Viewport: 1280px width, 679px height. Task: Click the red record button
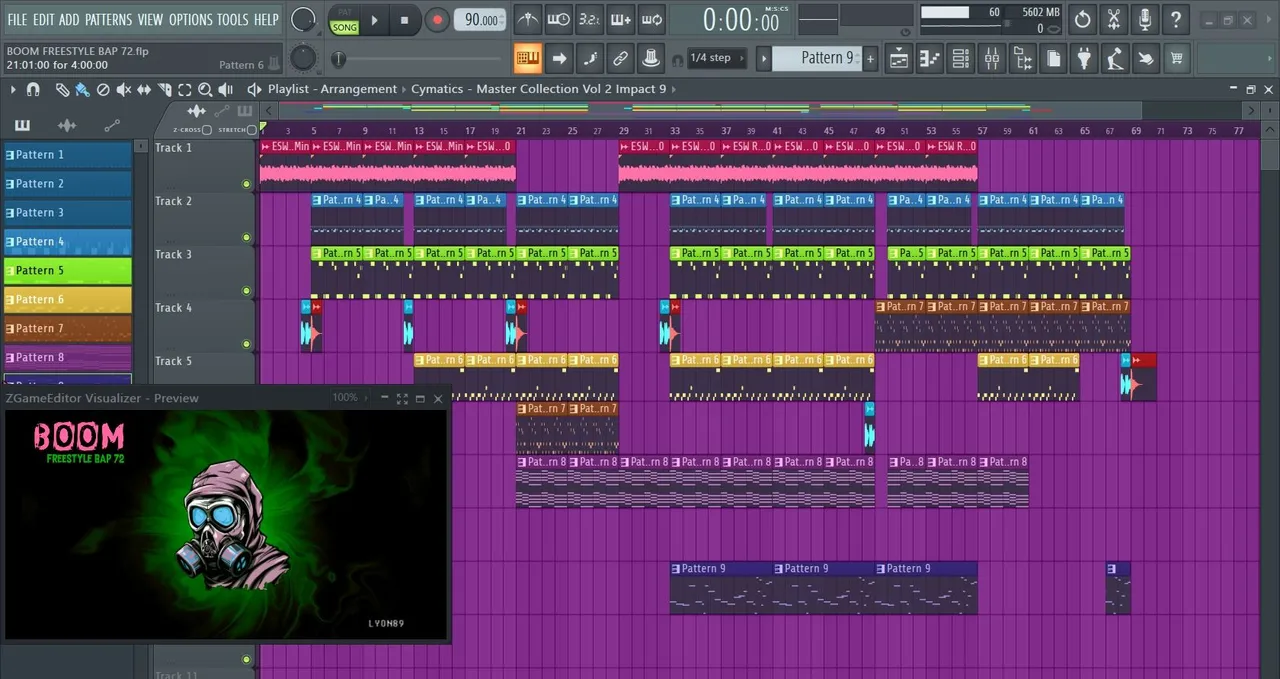point(437,19)
